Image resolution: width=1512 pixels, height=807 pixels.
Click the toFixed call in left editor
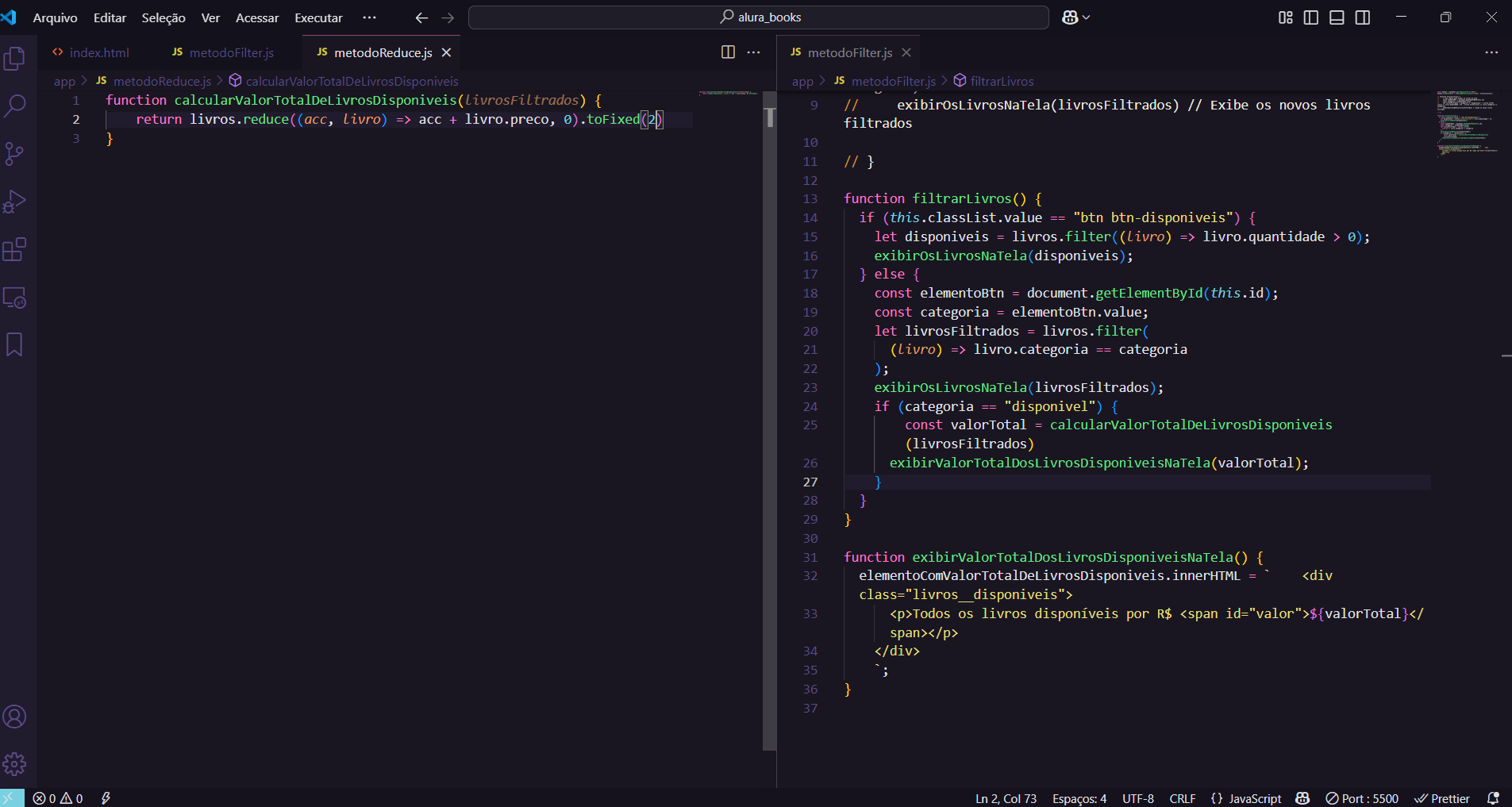[x=613, y=119]
